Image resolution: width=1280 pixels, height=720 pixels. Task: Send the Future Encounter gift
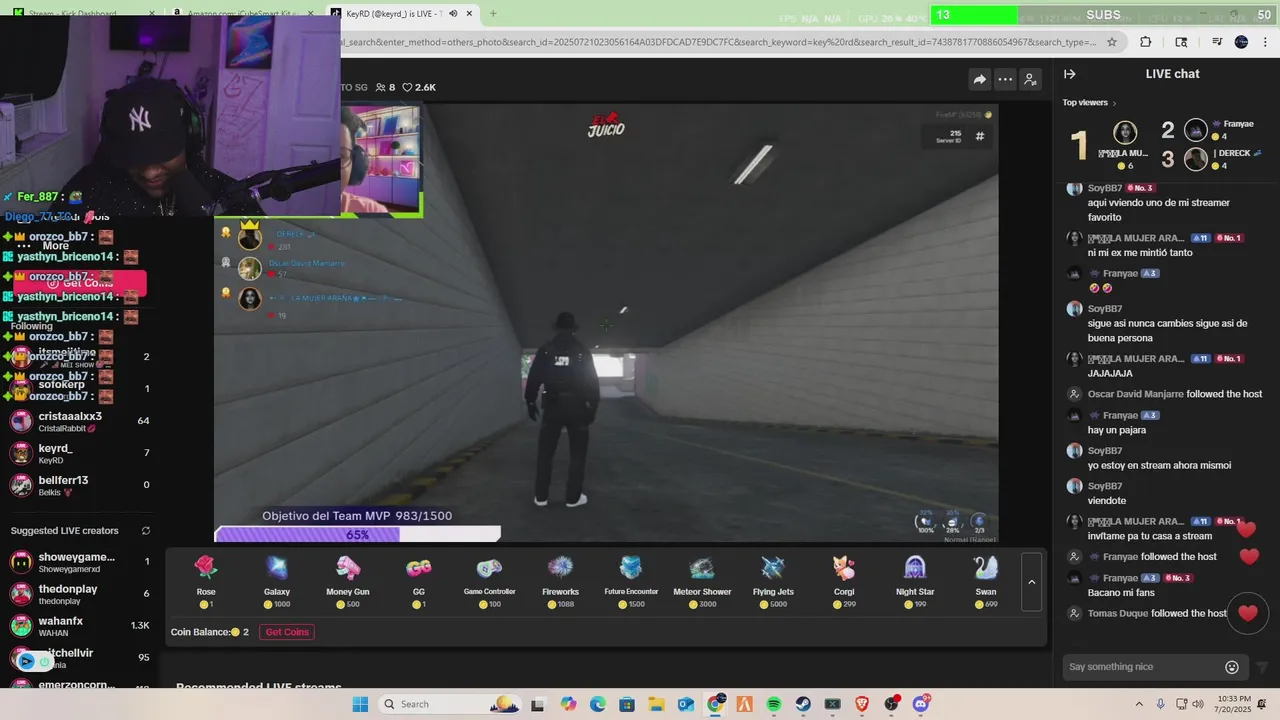631,581
